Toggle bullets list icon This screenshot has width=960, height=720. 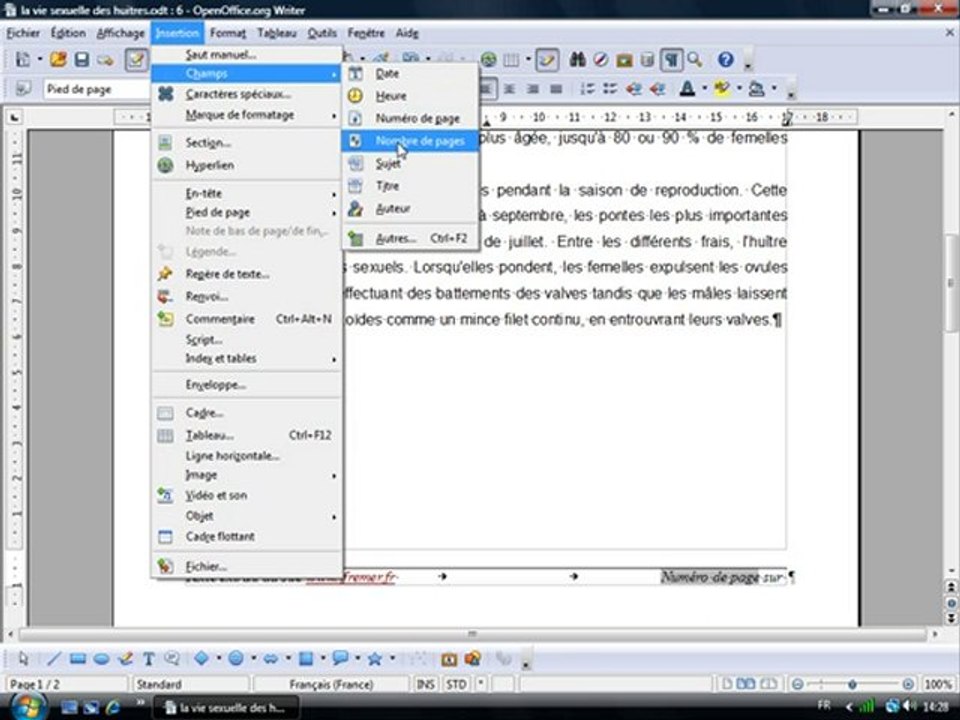610,89
